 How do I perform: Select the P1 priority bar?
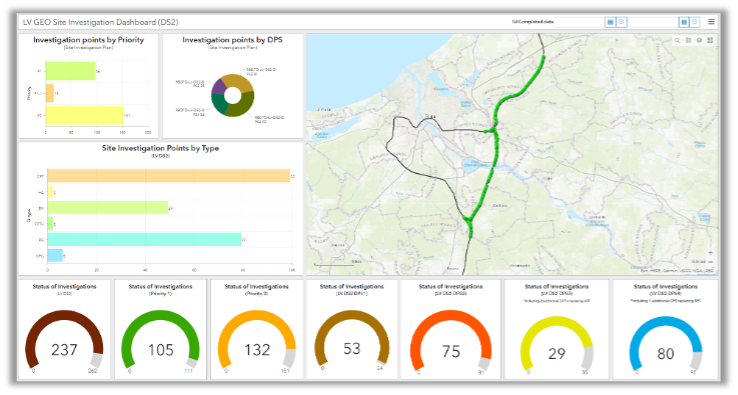coord(71,71)
